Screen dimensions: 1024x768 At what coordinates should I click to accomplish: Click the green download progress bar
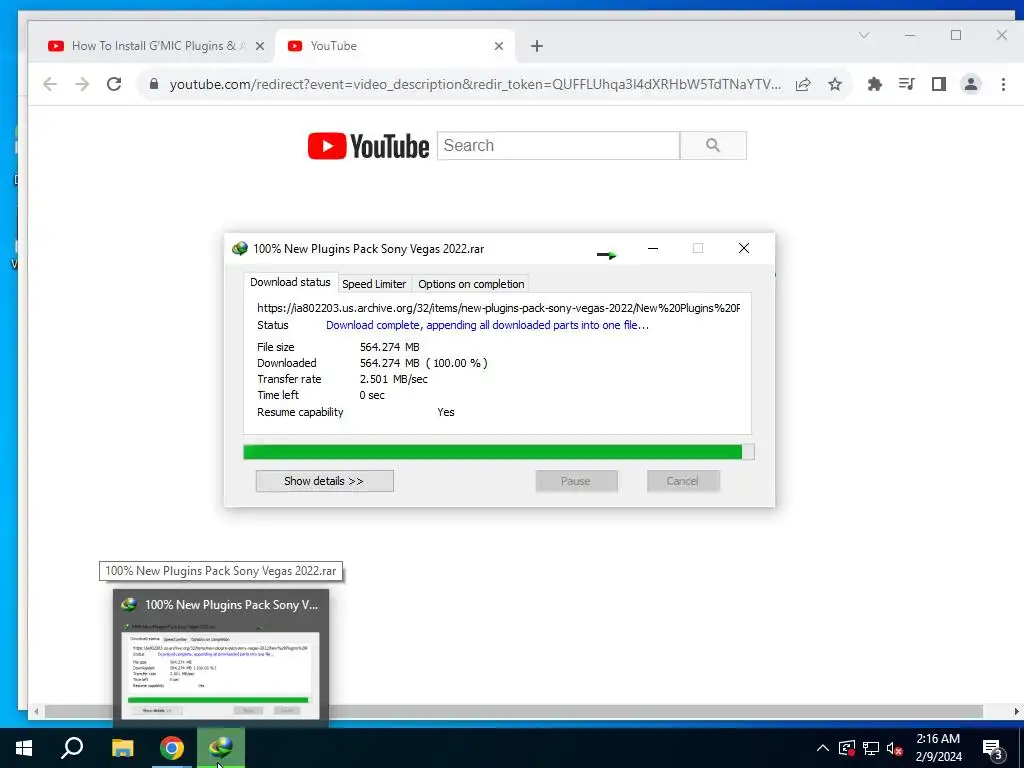(499, 452)
